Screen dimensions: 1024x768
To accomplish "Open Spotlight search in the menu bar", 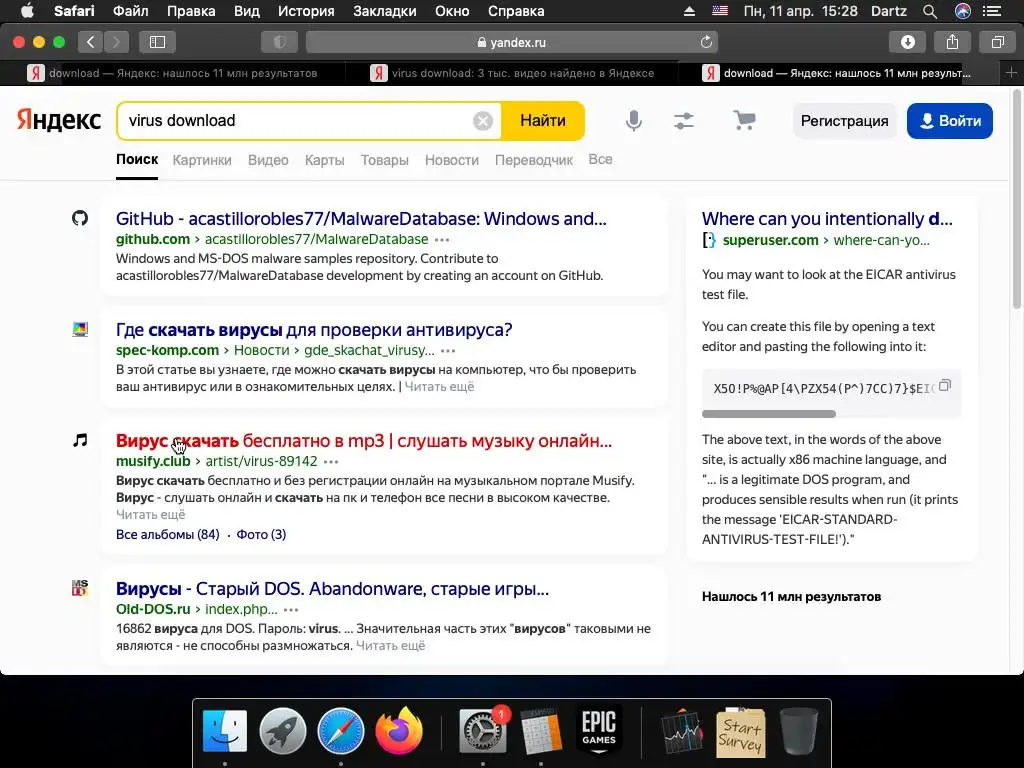I will (x=930, y=11).
